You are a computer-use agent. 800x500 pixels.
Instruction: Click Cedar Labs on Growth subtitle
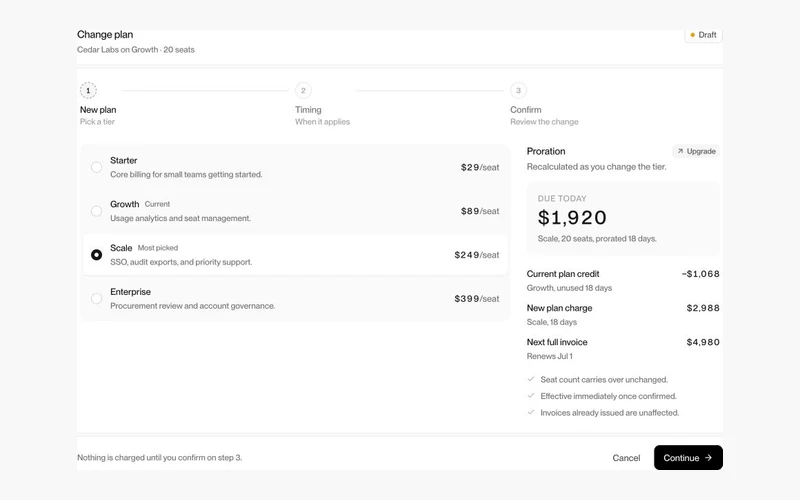point(136,49)
